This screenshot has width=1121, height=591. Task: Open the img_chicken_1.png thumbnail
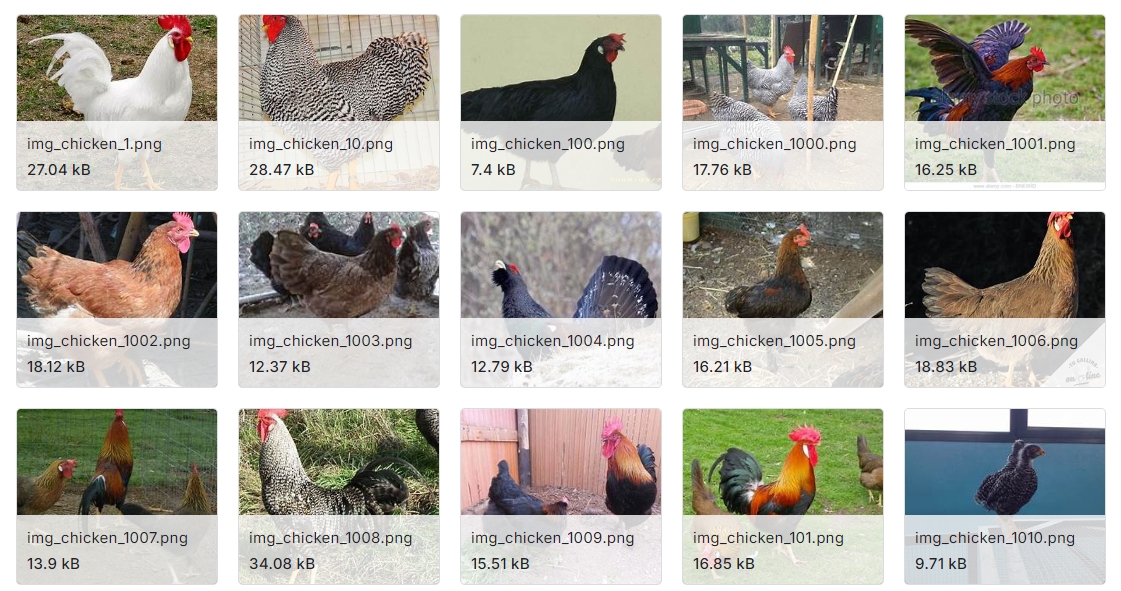pyautogui.click(x=117, y=102)
